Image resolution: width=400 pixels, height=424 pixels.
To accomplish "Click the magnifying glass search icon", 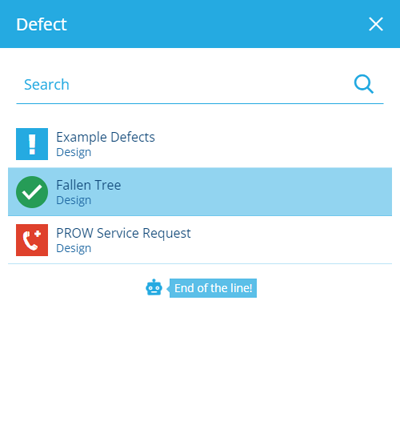I will [364, 84].
